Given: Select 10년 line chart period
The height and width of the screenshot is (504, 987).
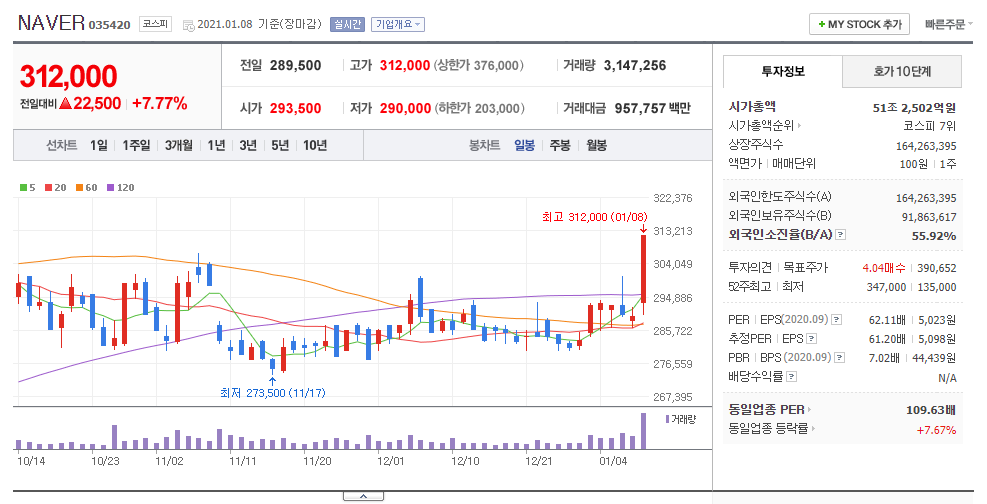Looking at the screenshot, I should point(315,145).
